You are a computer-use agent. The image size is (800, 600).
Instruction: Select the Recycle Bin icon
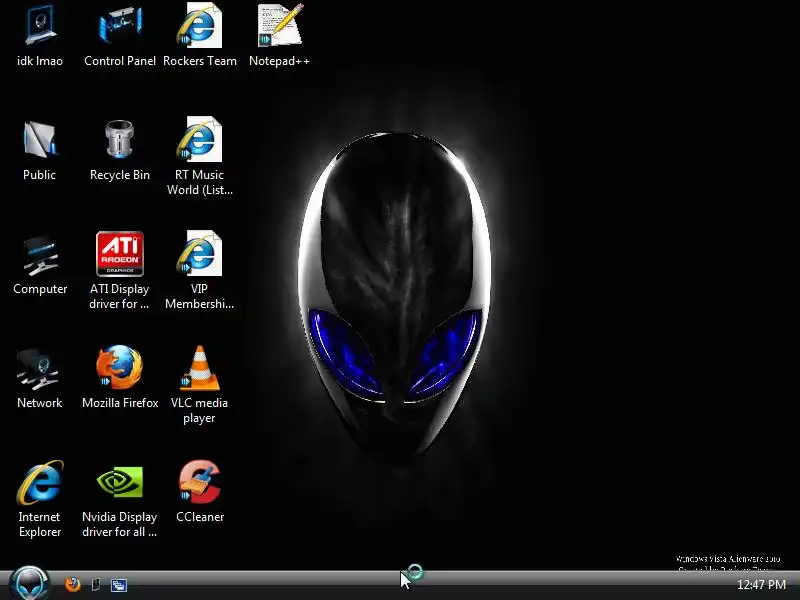[120, 151]
